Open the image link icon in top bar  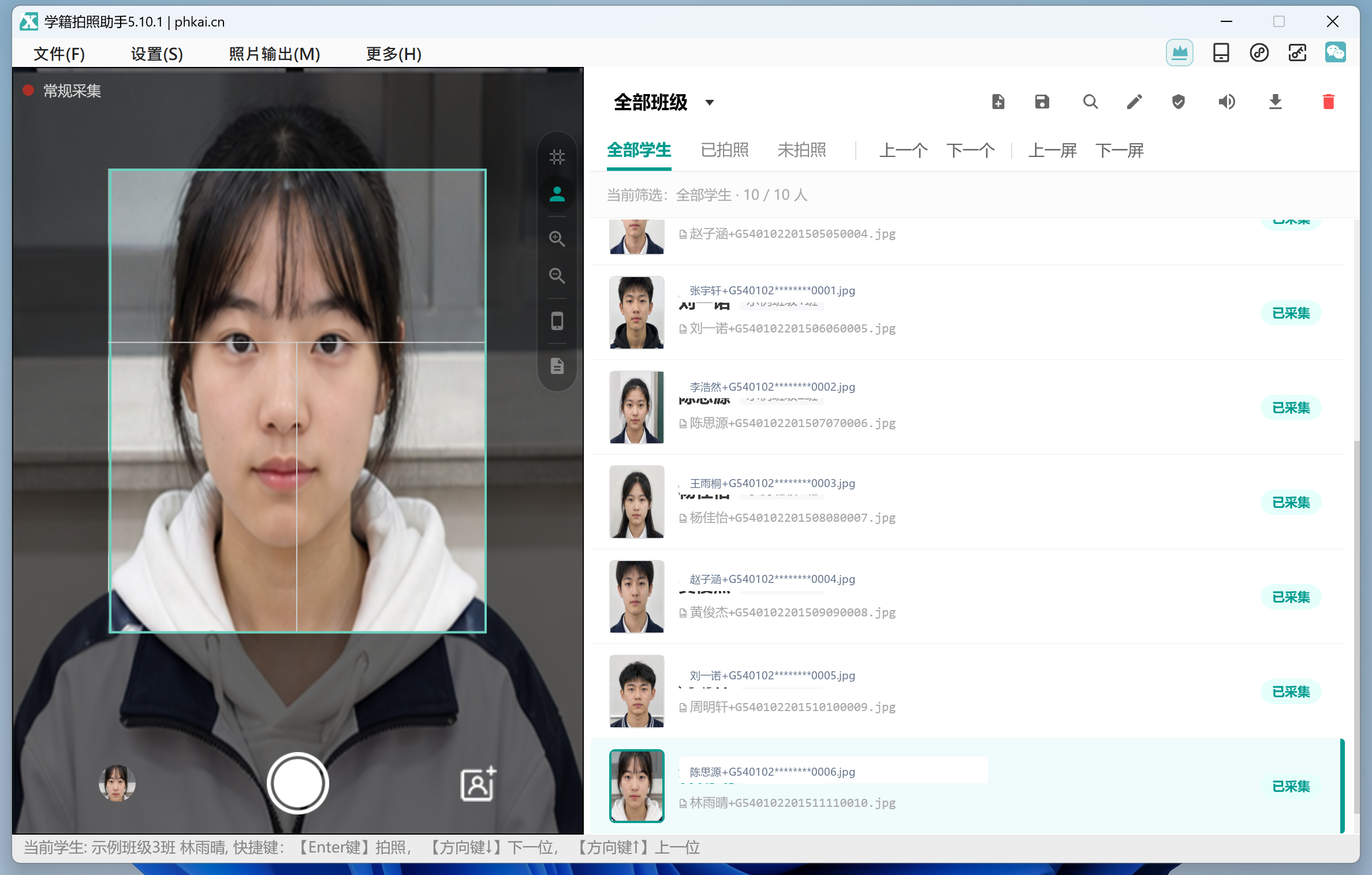coord(1297,53)
